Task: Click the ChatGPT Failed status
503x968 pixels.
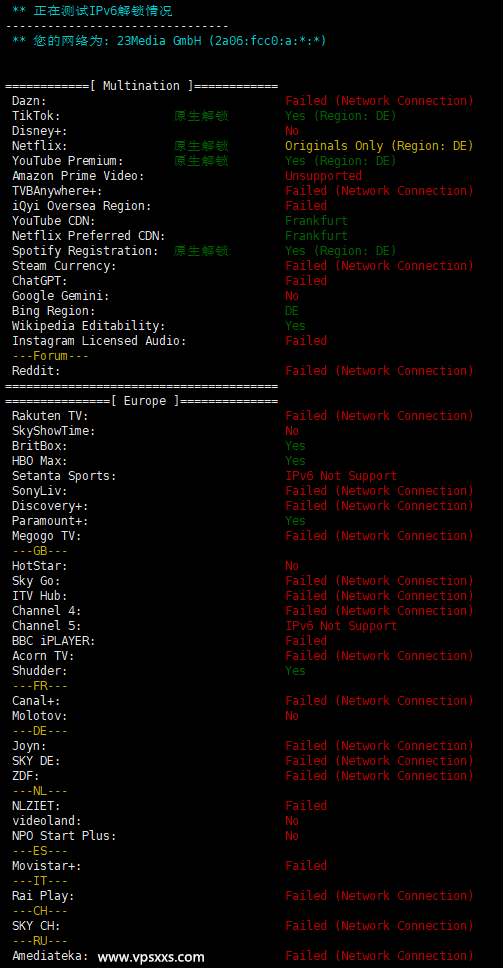Action: tap(306, 281)
